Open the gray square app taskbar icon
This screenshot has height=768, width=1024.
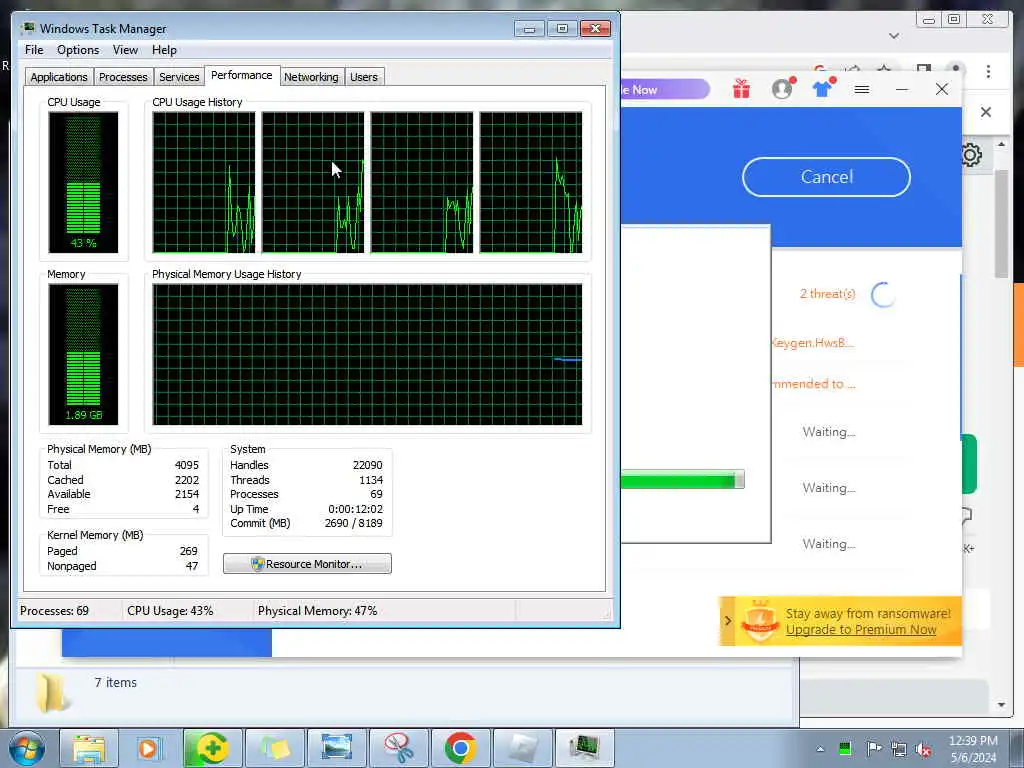click(x=522, y=748)
